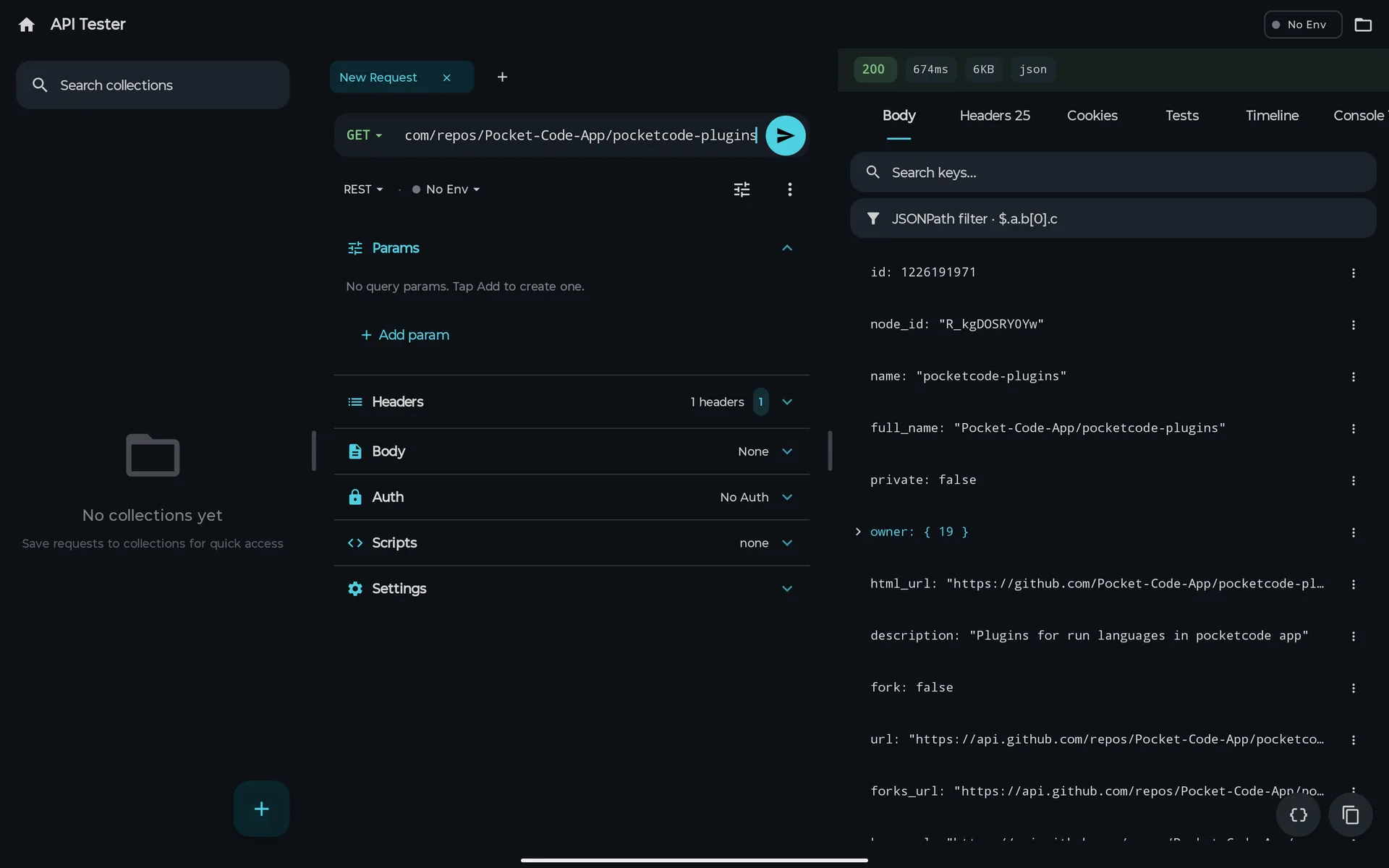Click the magnifier in Search collections

tap(40, 85)
